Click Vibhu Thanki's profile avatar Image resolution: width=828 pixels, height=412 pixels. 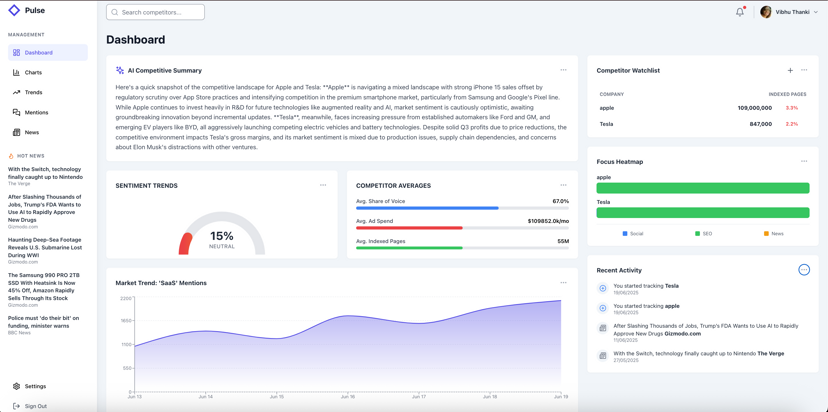pos(766,12)
